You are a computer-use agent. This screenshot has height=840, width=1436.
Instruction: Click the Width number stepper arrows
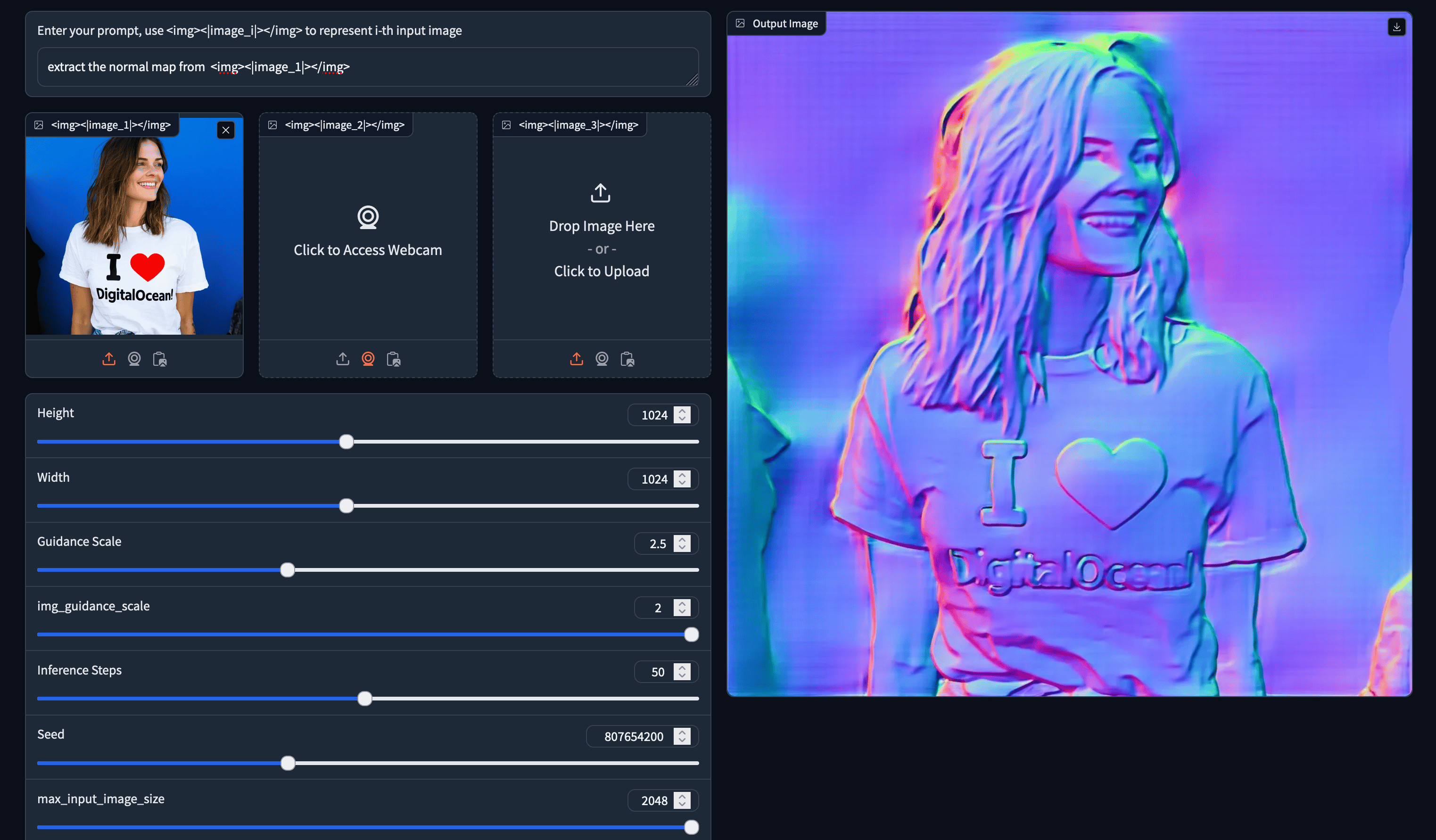[682, 479]
